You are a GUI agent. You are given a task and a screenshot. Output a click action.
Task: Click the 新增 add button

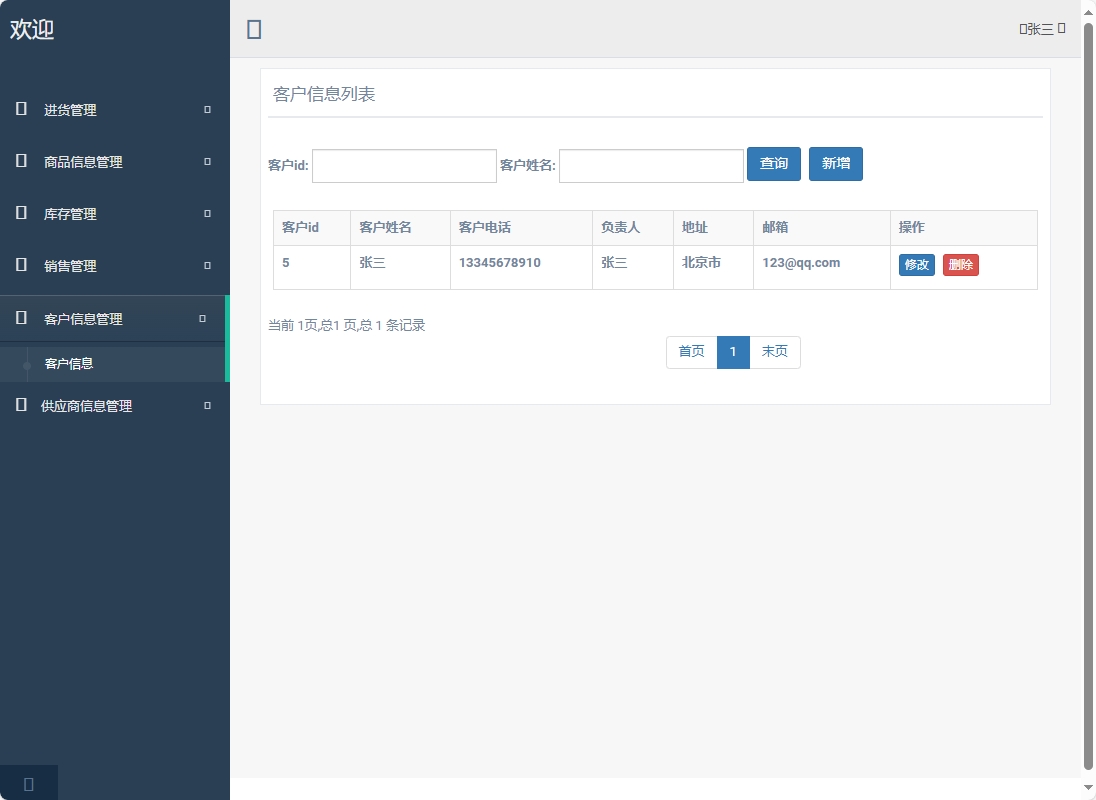coord(836,164)
